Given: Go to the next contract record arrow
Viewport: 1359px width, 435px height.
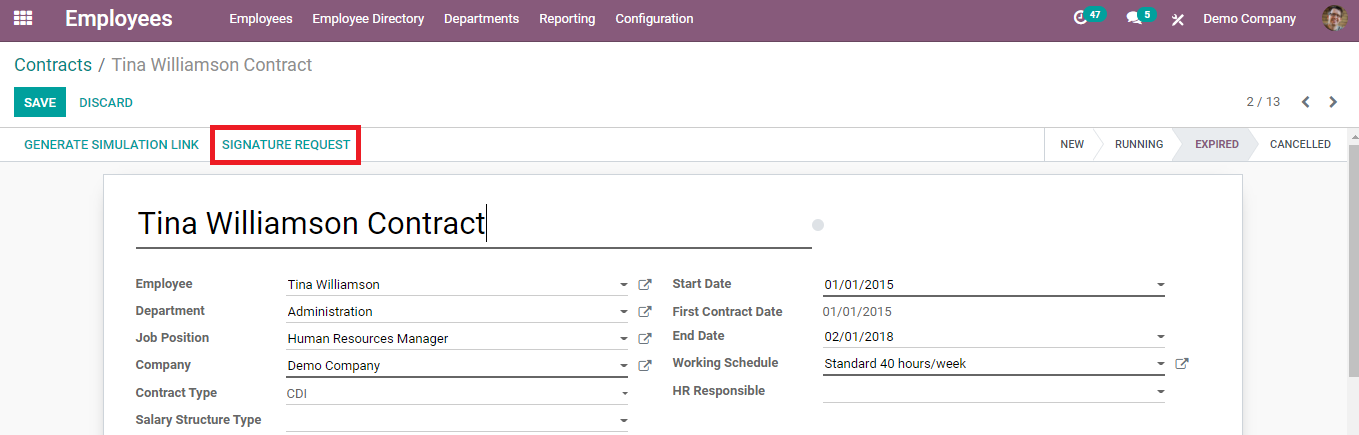Looking at the screenshot, I should pos(1333,102).
